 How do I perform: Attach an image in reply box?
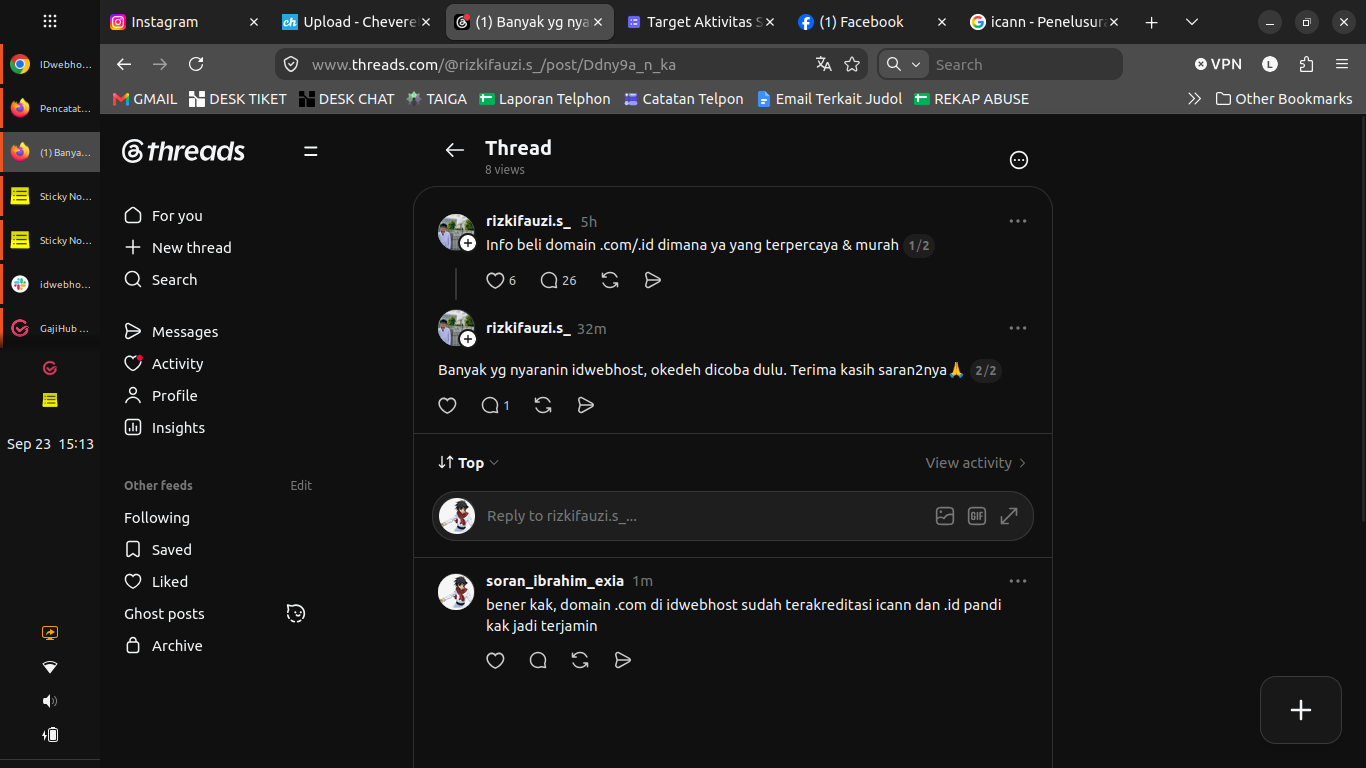pos(945,516)
